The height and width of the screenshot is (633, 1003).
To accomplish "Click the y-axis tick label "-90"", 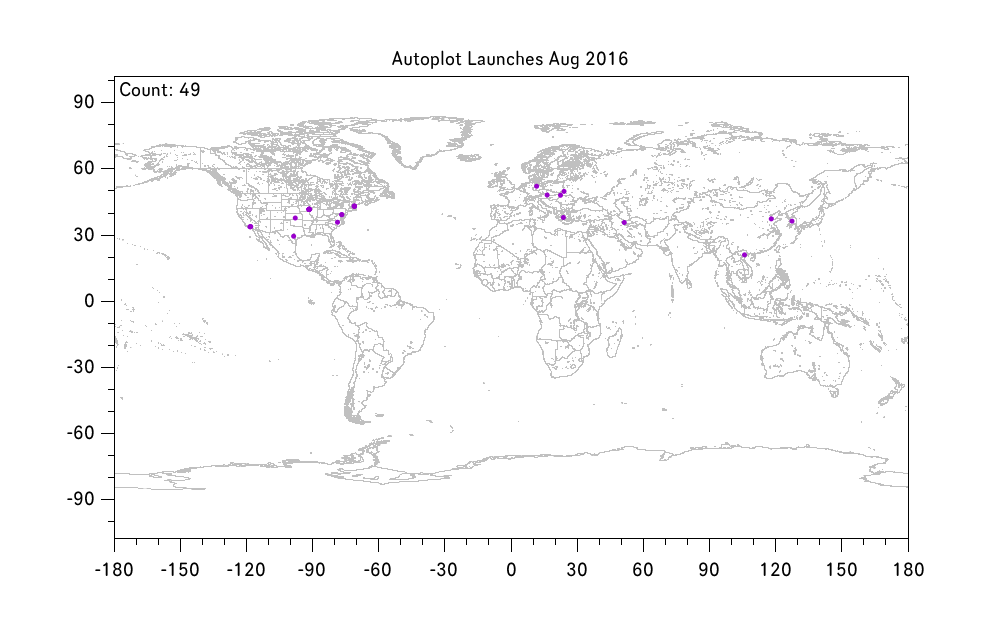I will [x=81, y=499].
